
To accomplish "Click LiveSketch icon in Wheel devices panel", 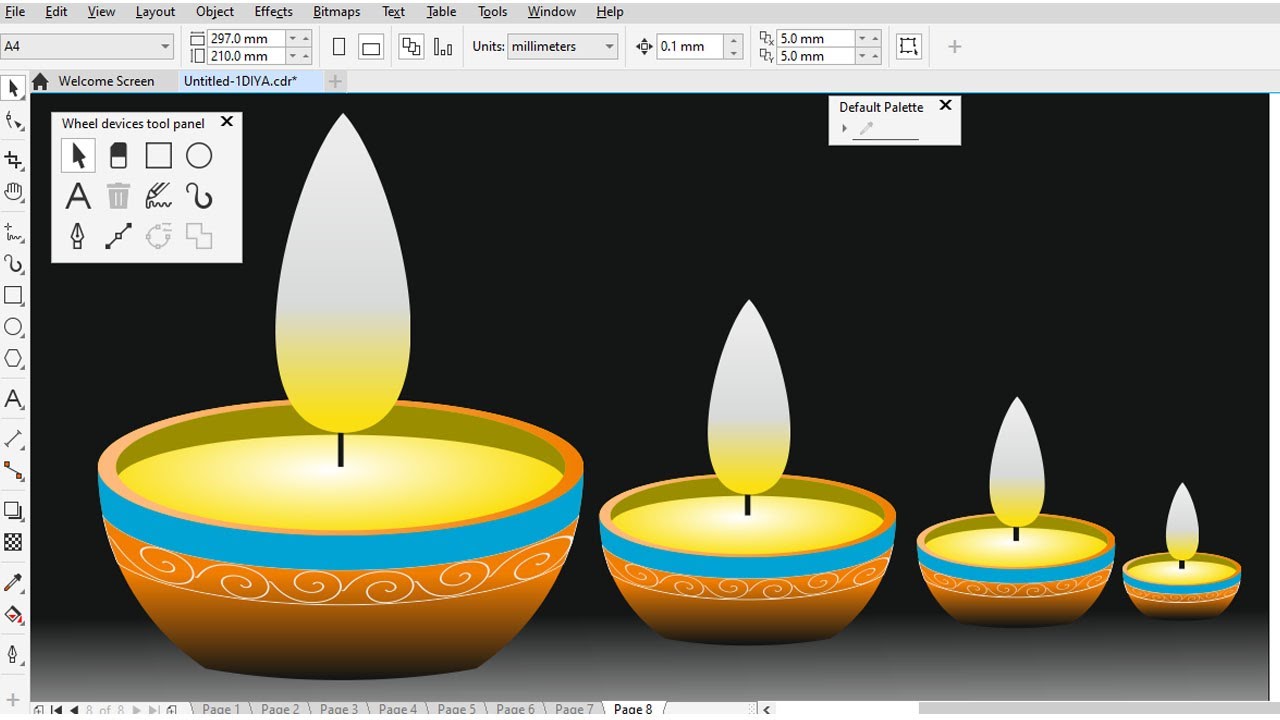I will pyautogui.click(x=159, y=196).
